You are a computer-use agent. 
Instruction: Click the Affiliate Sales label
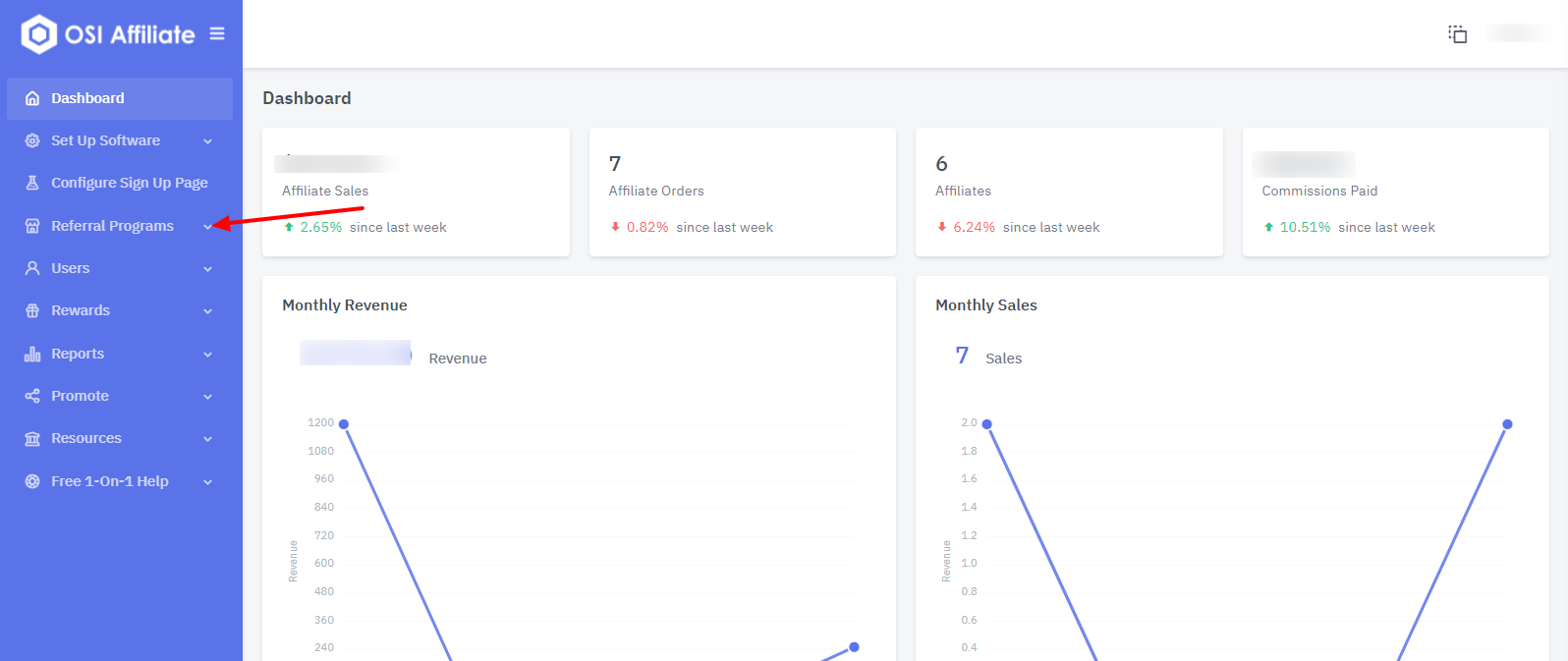(325, 191)
